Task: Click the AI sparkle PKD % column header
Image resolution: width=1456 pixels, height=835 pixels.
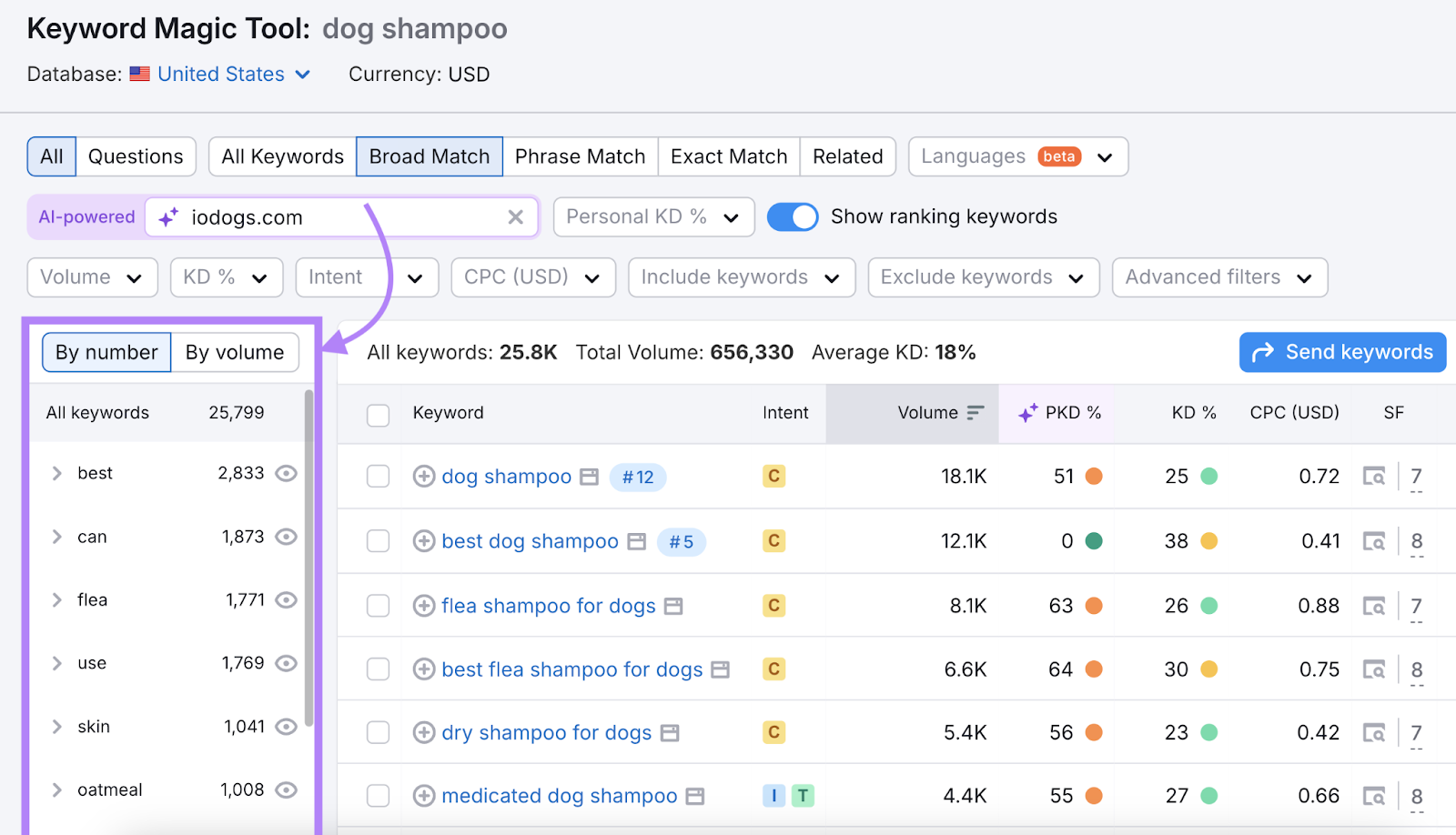Action: [x=1060, y=413]
